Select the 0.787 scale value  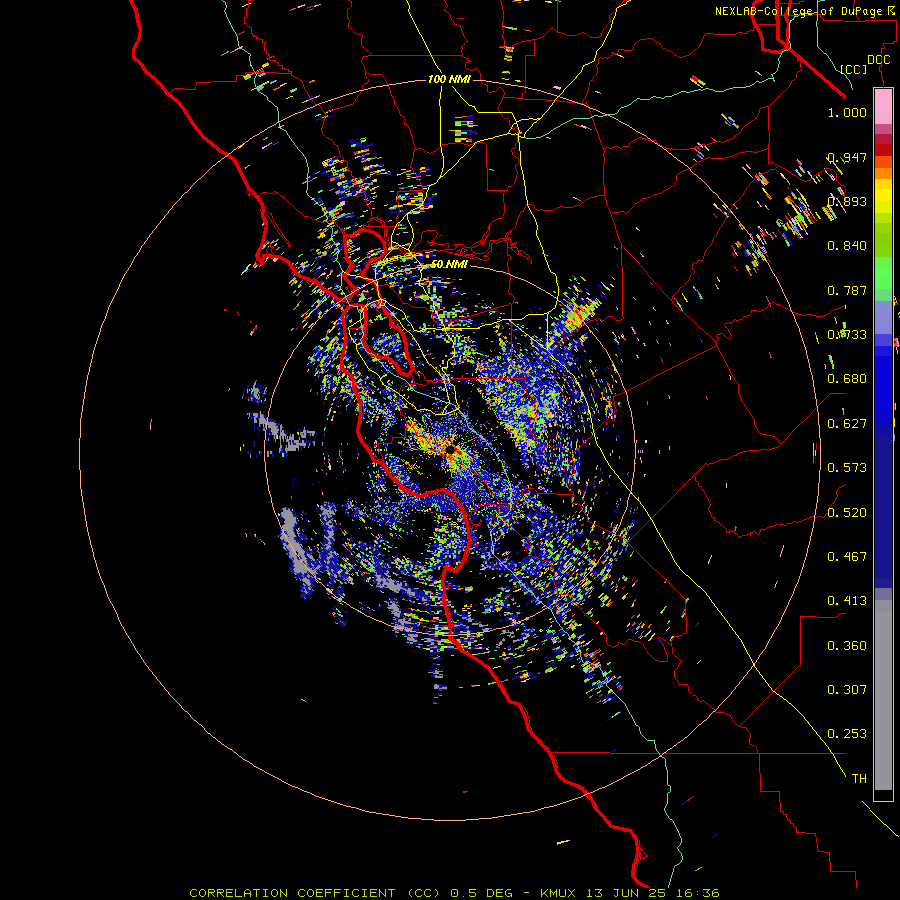coord(847,290)
